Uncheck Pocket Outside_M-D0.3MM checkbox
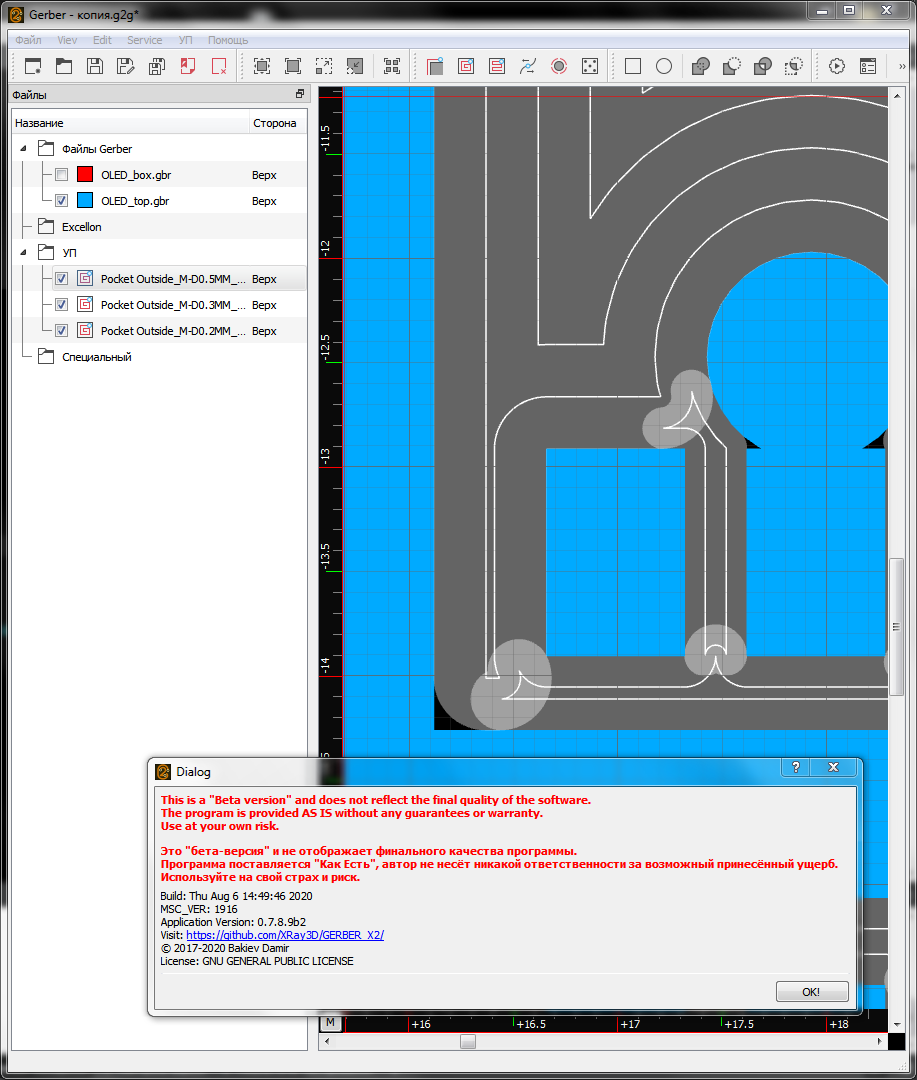 click(x=61, y=305)
